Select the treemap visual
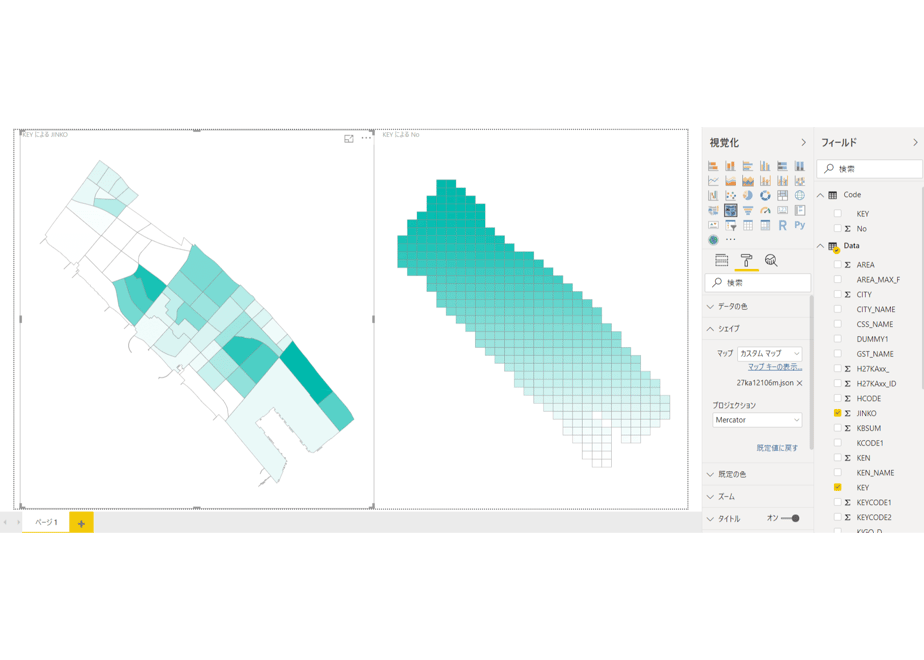 pyautogui.click(x=783, y=195)
